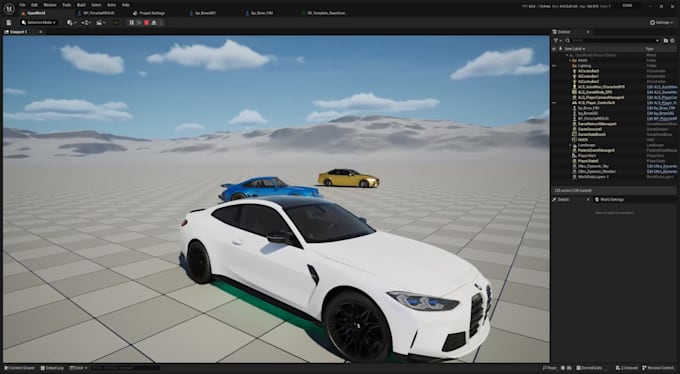Click the Landscape actor icon
This screenshot has height=374, width=680.
[575, 145]
